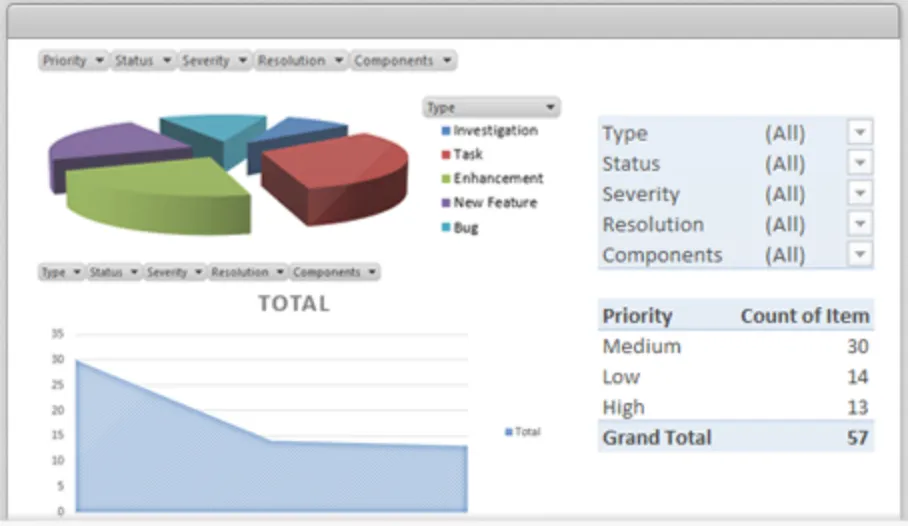Expand the pivot Status (All) filter arrow

click(860, 163)
